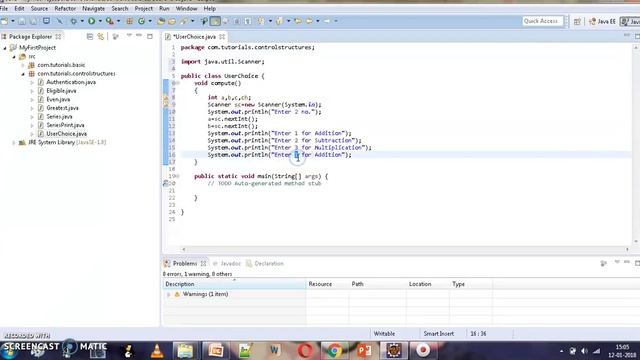
Task: Click the Open Type folder icon
Action: [x=161, y=21]
